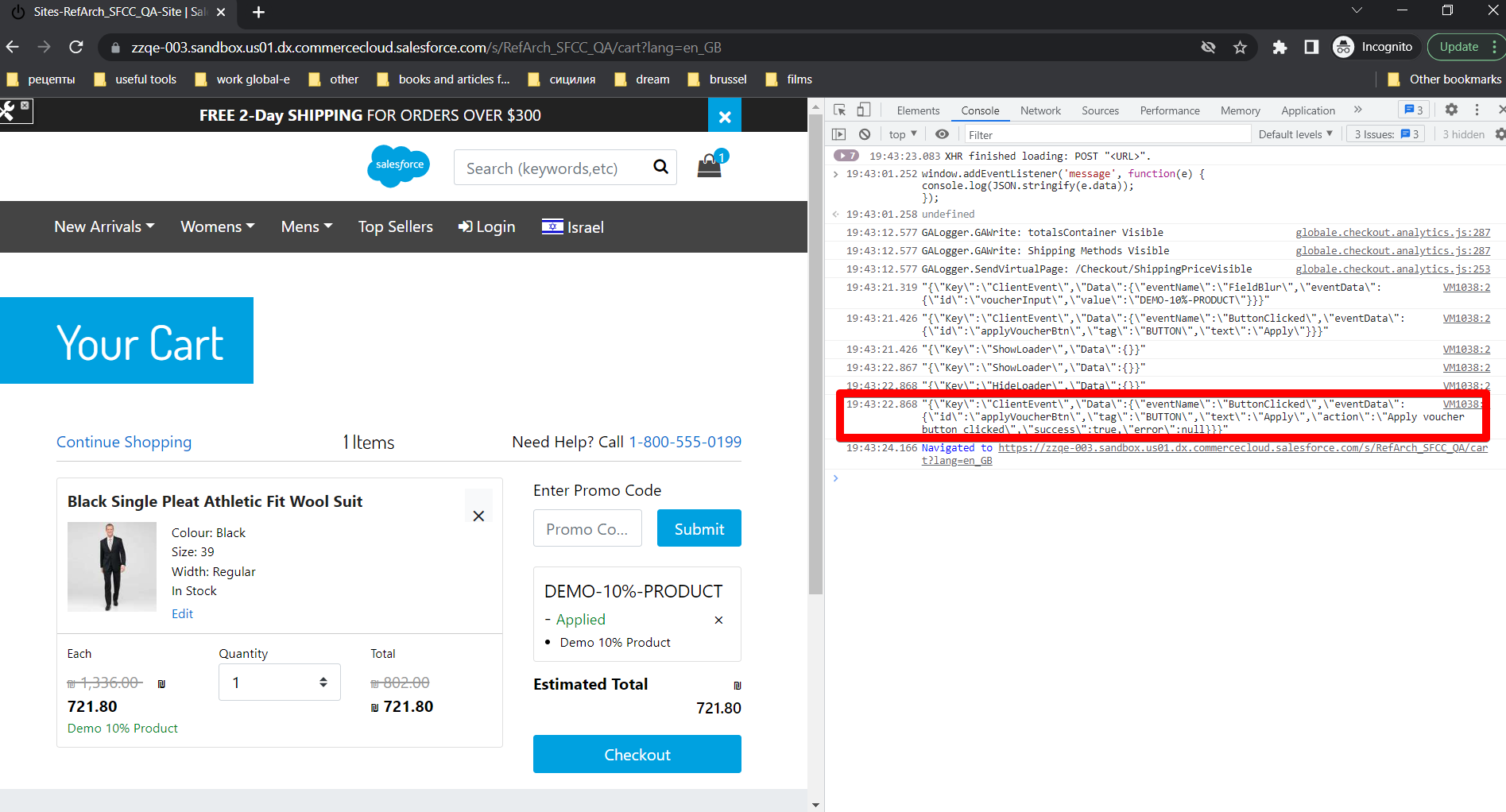Open the globale.checkout.analytics.js:253 source link
The image size is (1506, 812).
[1393, 269]
